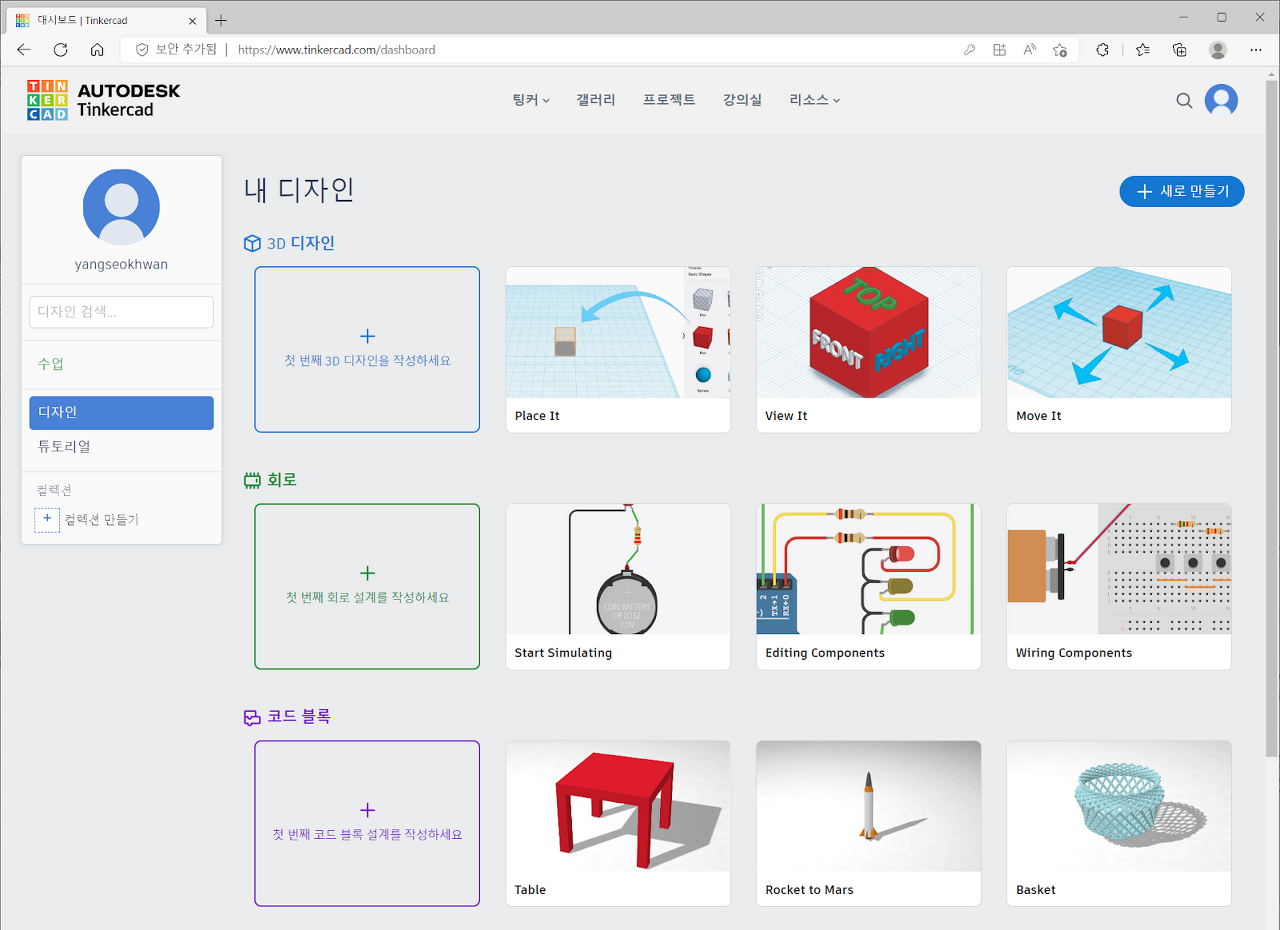Open Favorites list icon in toolbar
The width and height of the screenshot is (1280, 930).
[x=1142, y=49]
